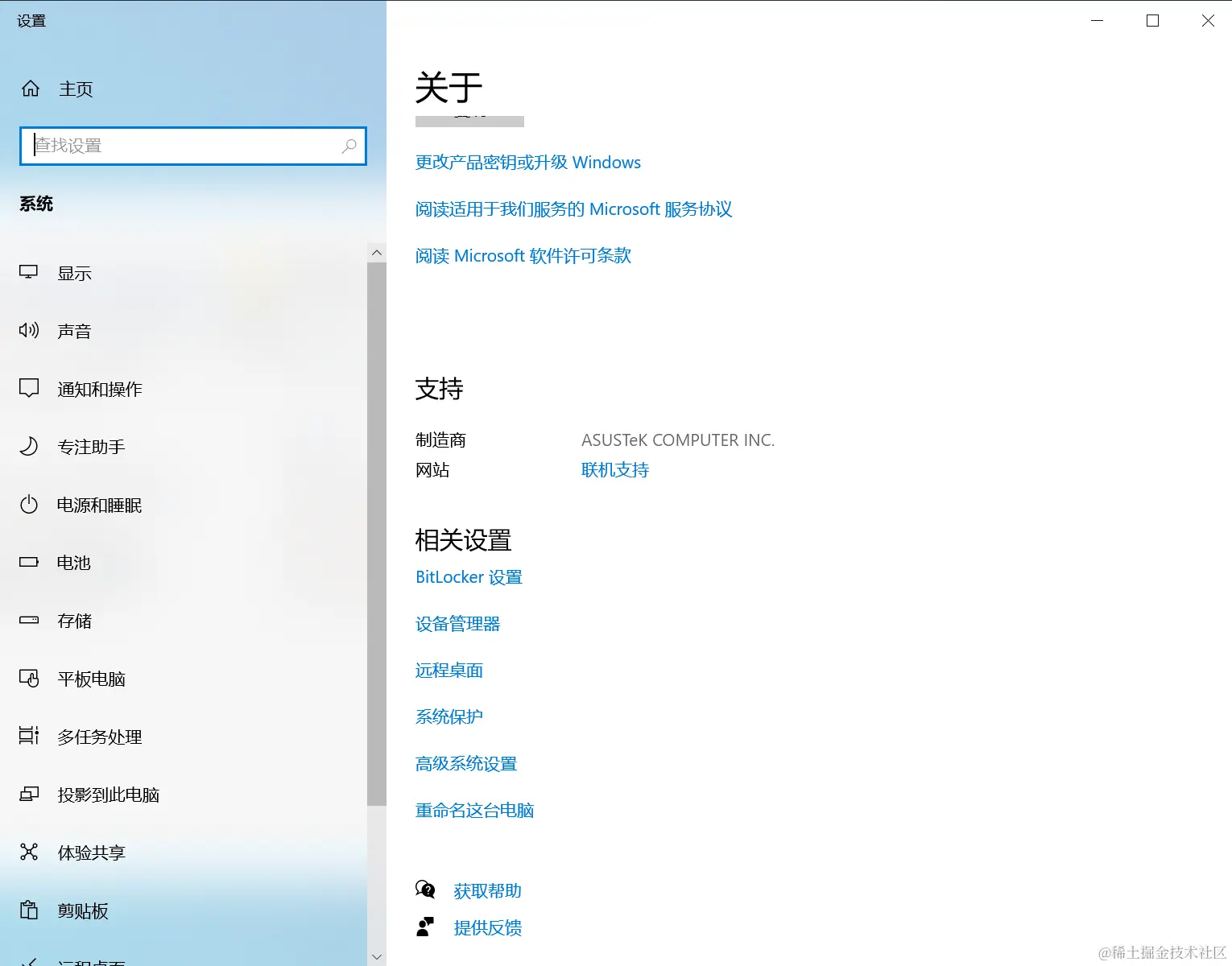This screenshot has height=966, width=1232.
Task: Click the Notifications speech bubble icon
Action: click(29, 389)
